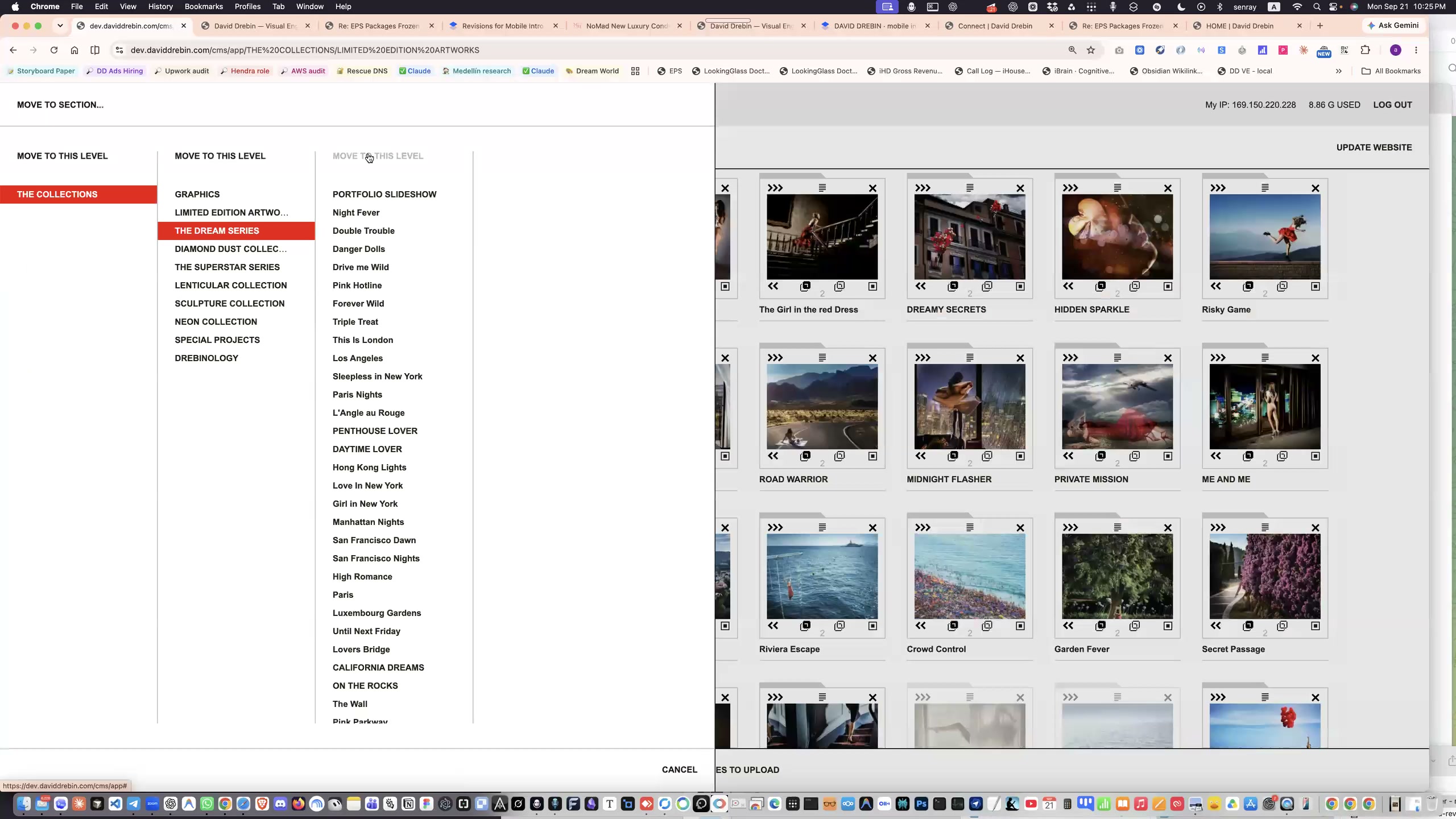Expand LIMITED EDITION ARTWORKS section in list
The image size is (1456, 819).
(231, 213)
